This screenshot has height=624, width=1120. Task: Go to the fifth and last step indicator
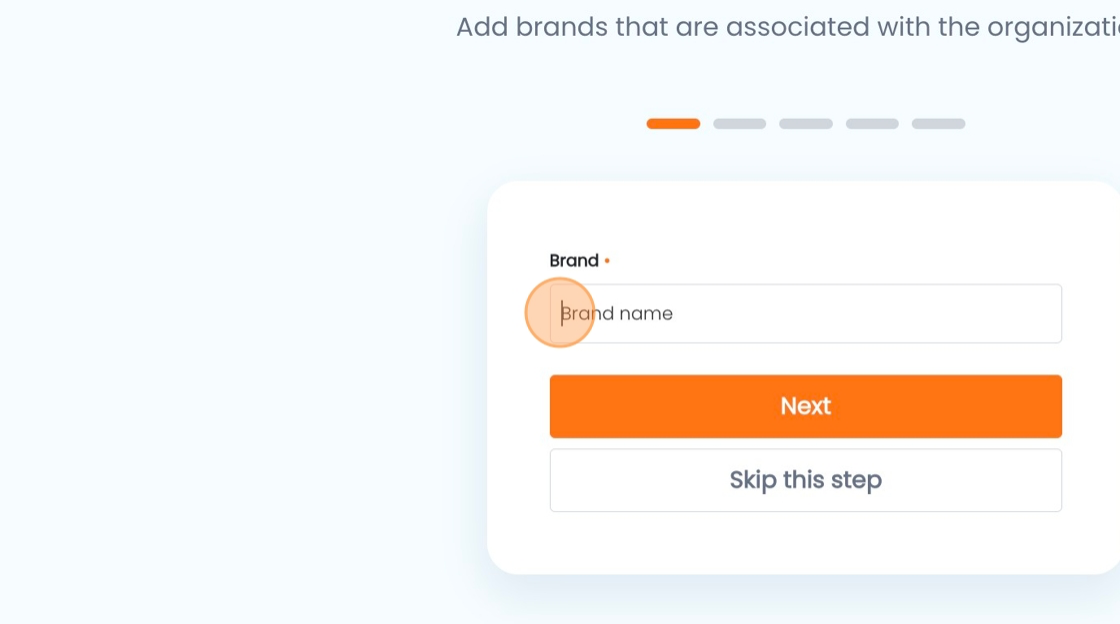coord(939,124)
